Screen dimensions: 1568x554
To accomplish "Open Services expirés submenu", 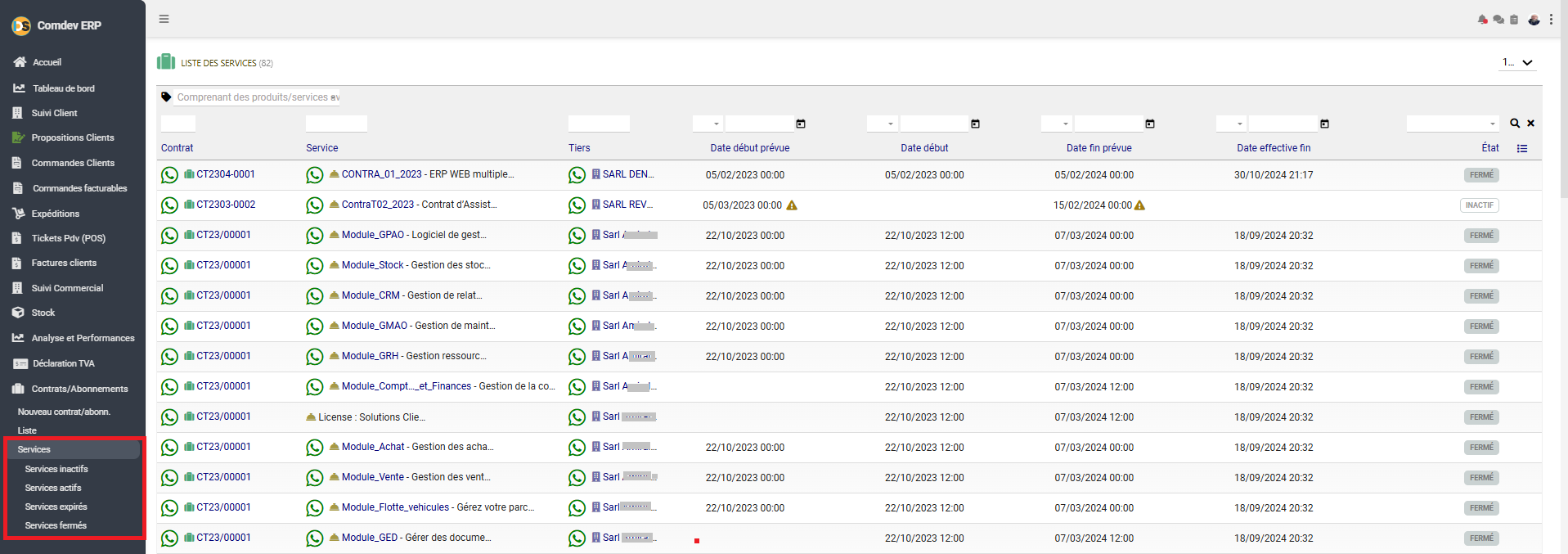I will (x=56, y=507).
